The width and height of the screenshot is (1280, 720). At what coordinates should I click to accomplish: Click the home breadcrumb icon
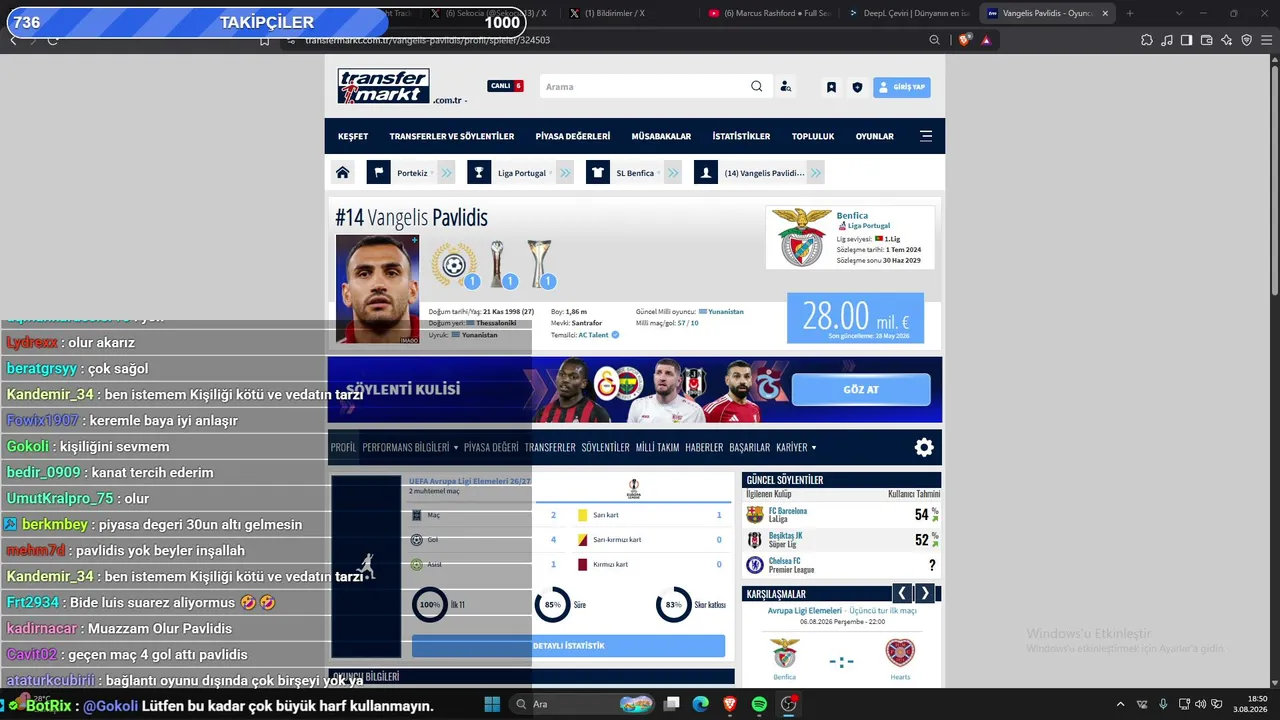342,173
